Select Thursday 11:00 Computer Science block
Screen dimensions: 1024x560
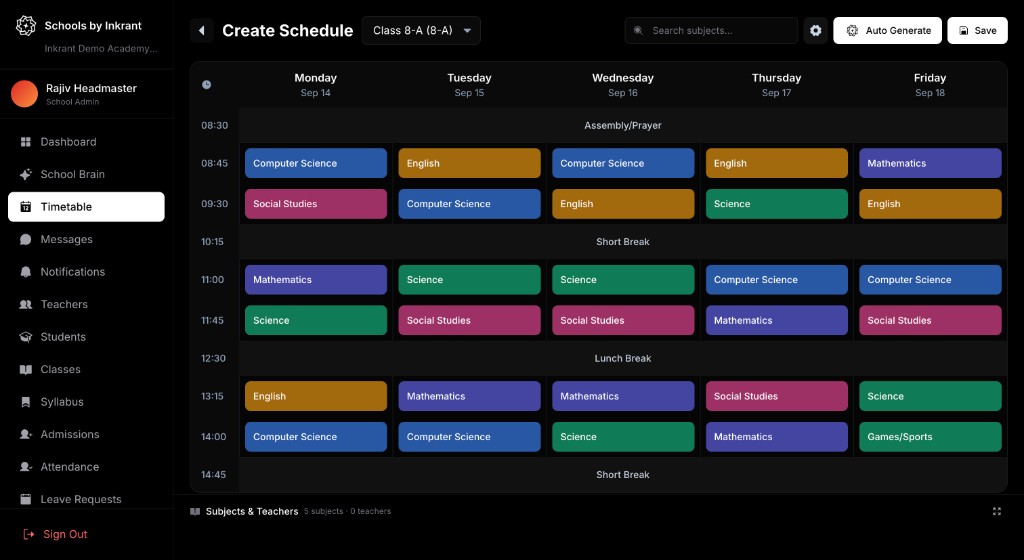pyautogui.click(x=776, y=279)
